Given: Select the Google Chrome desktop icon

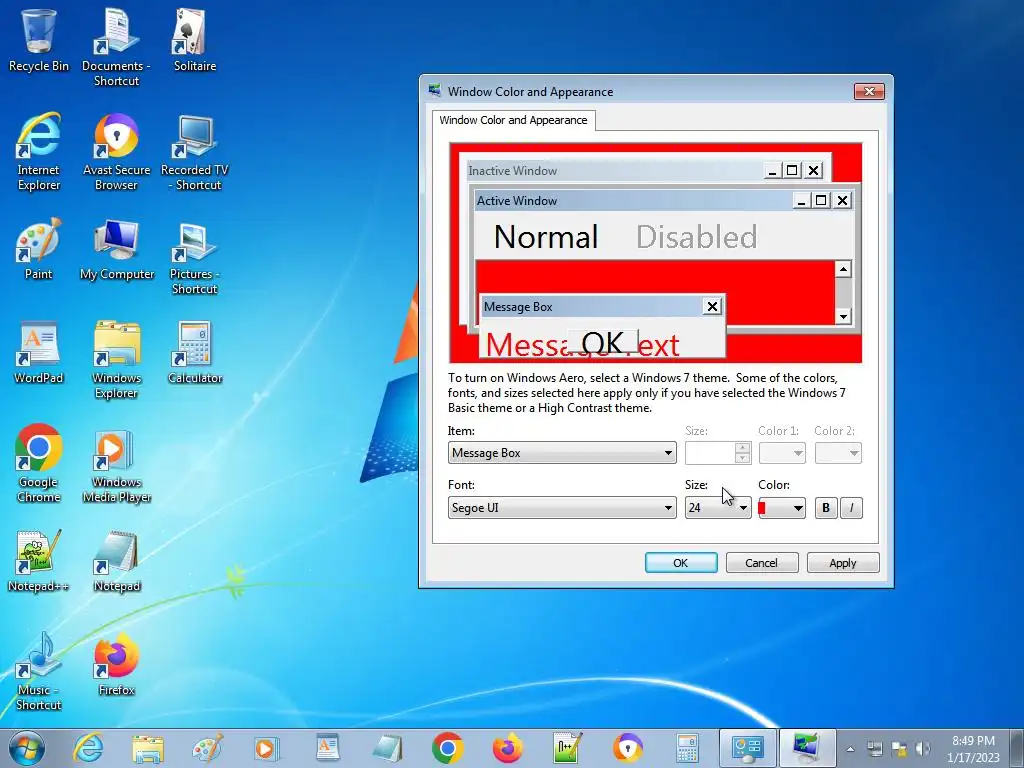Looking at the screenshot, I should 39,464.
